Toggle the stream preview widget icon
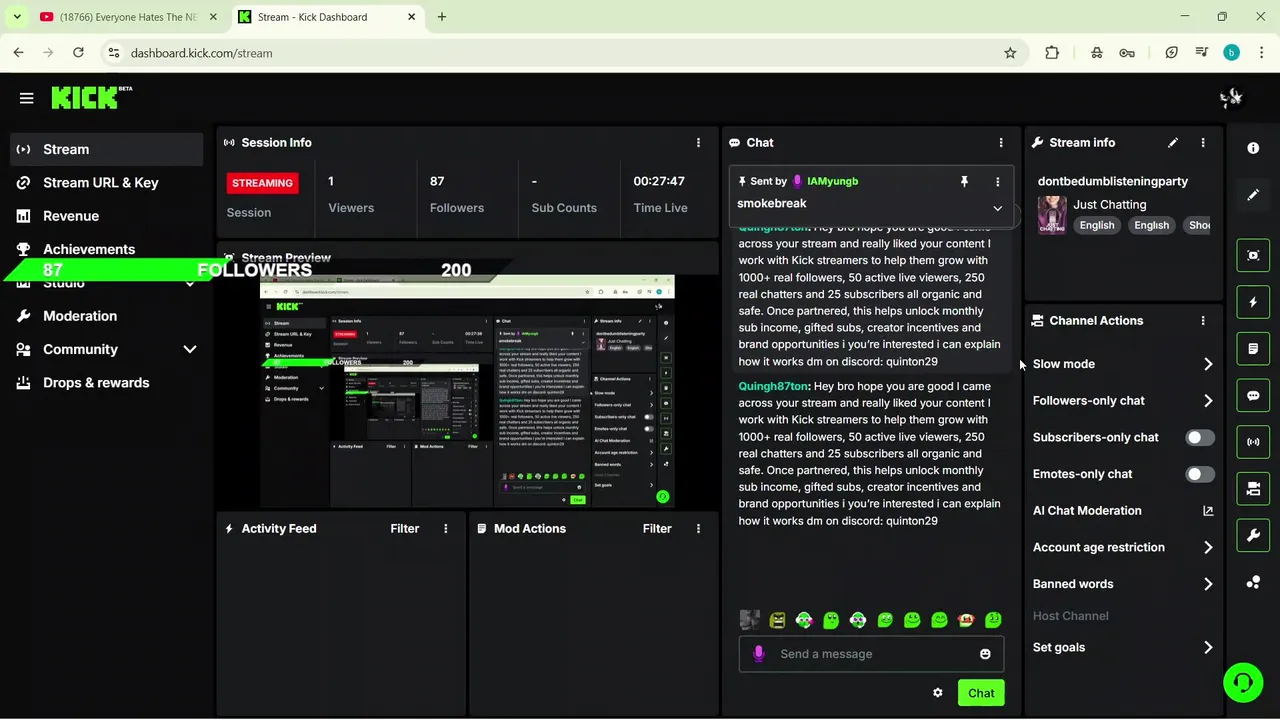The image size is (1280, 720). [x=1253, y=255]
